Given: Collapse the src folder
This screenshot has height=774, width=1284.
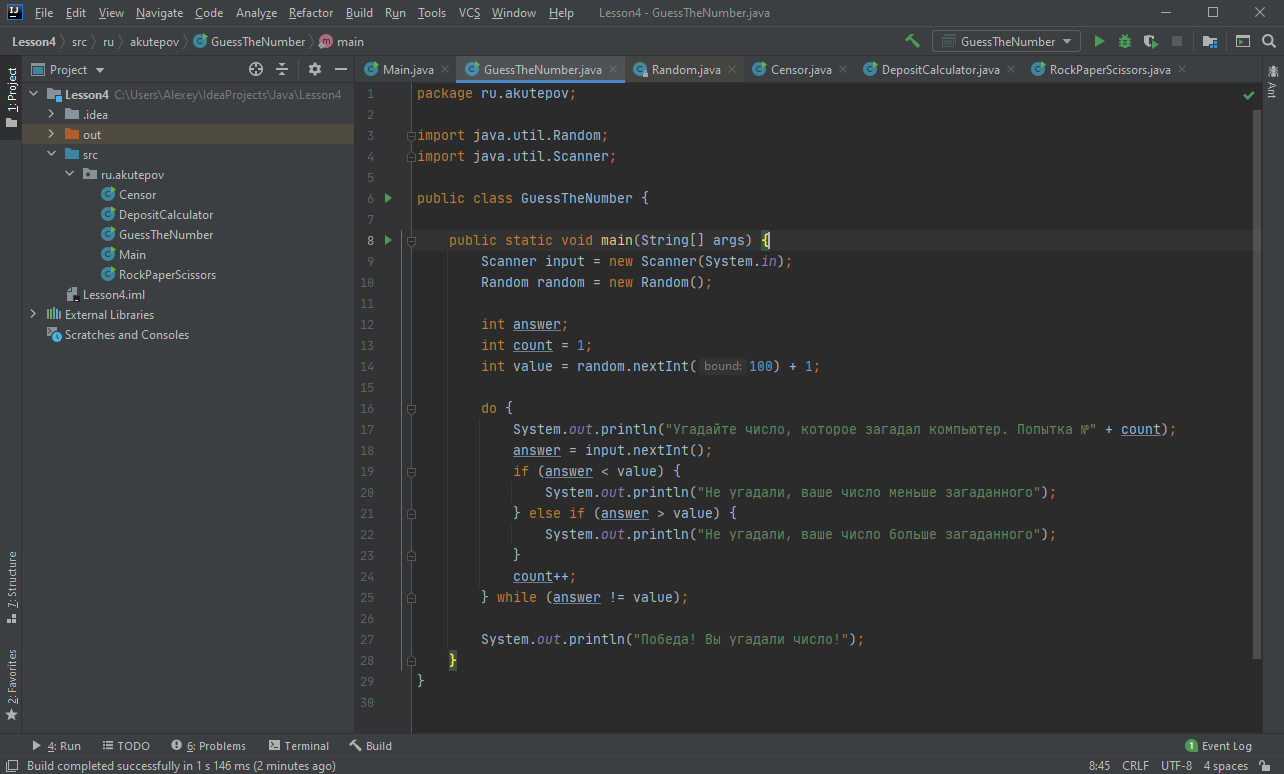Looking at the screenshot, I should click(51, 154).
